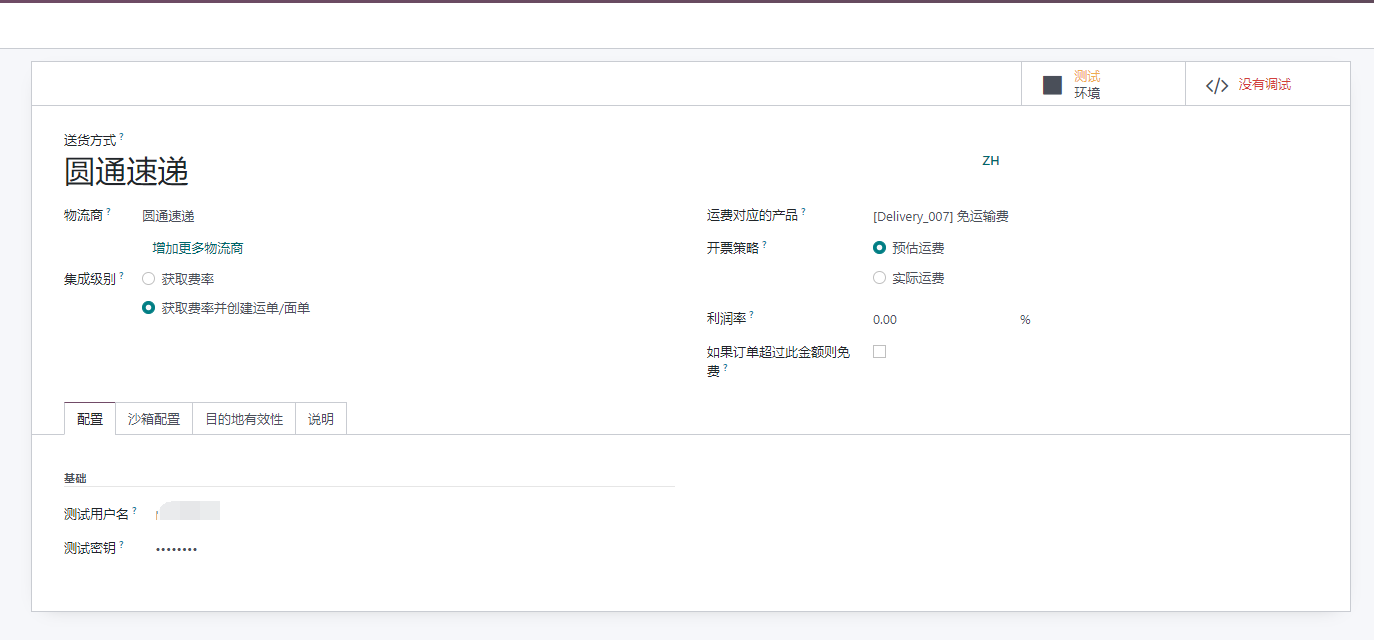Click the 开票策略 field label
Viewport: 1374px width, 640px height.
coord(733,248)
